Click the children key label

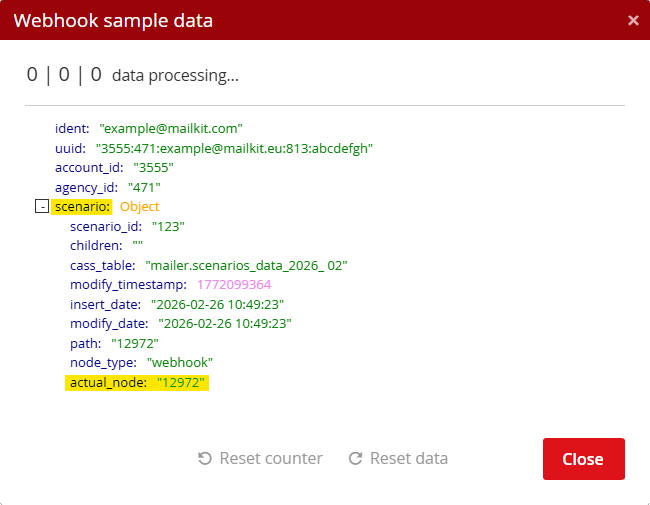coord(96,245)
